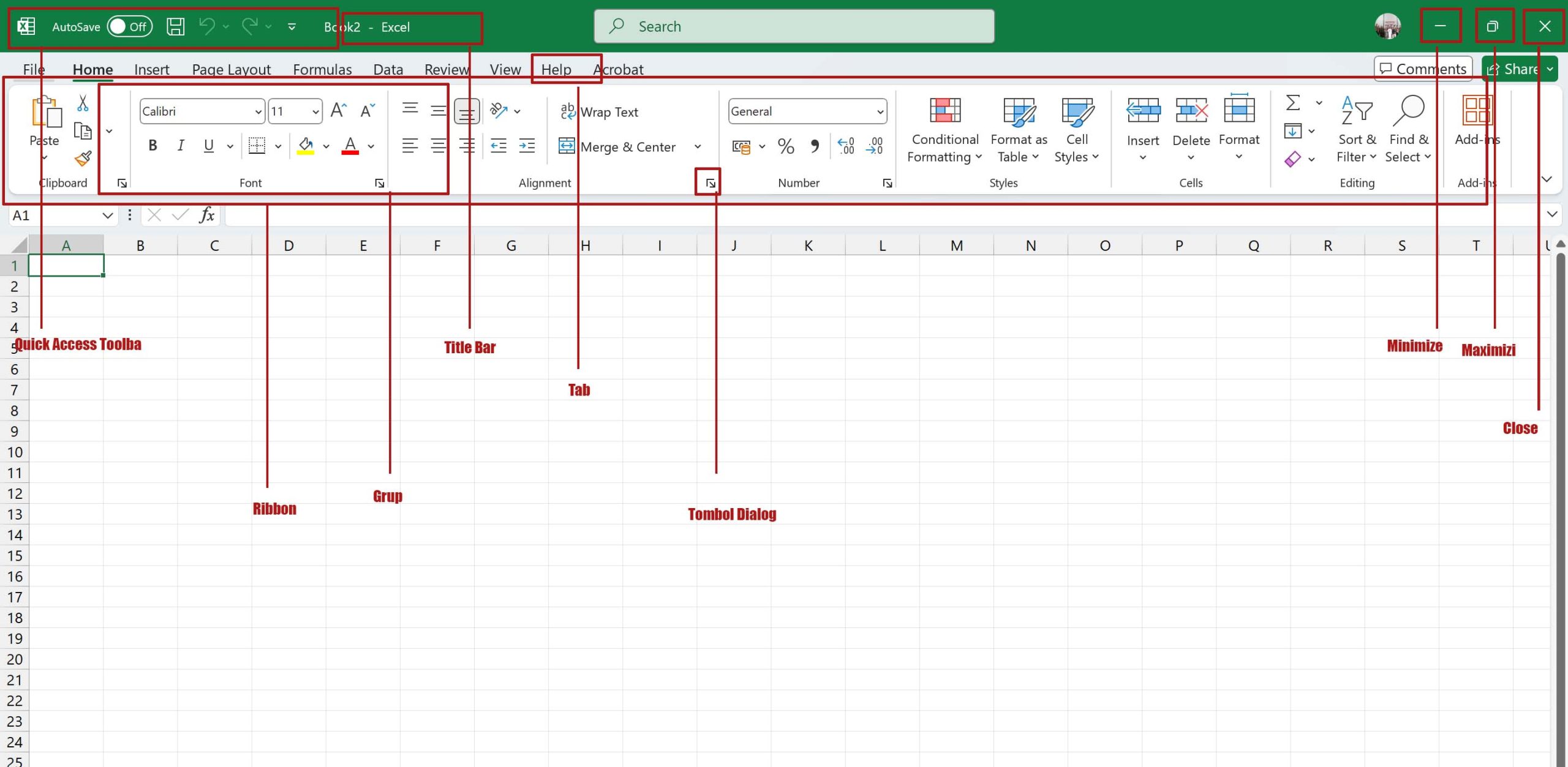
Task: Click the Decrease Decimal icon
Action: [x=875, y=146]
